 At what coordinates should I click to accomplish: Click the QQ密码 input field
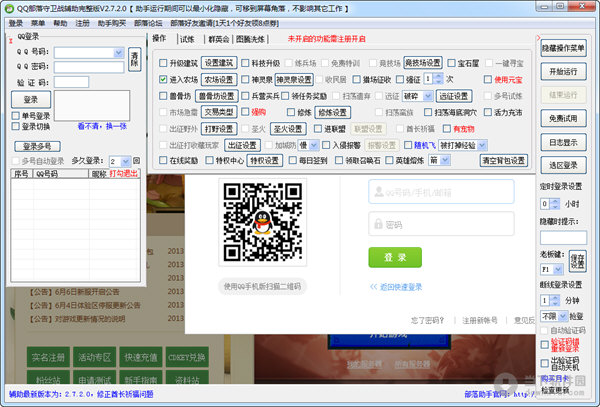89,67
